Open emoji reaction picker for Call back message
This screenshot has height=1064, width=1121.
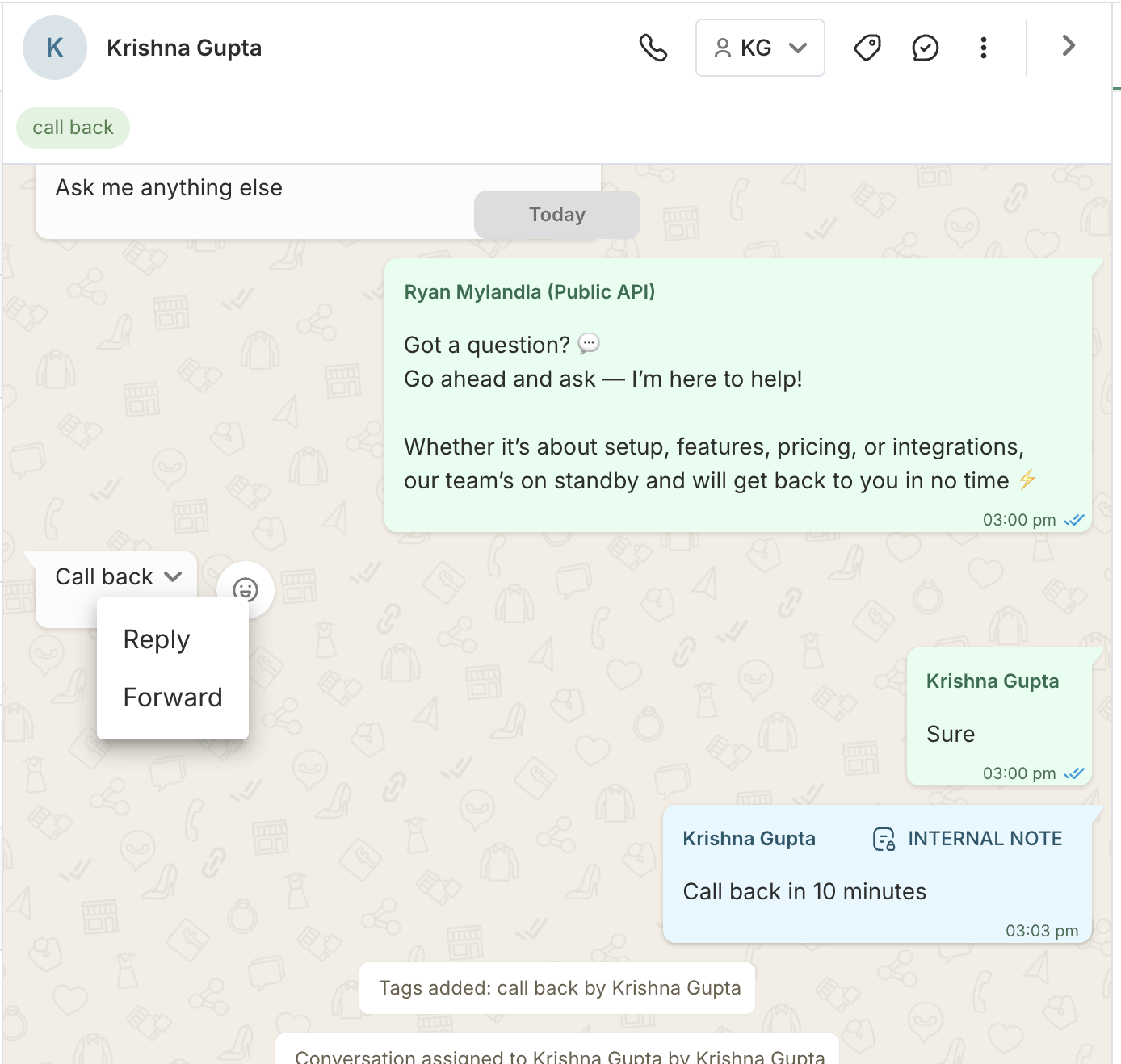(x=246, y=590)
